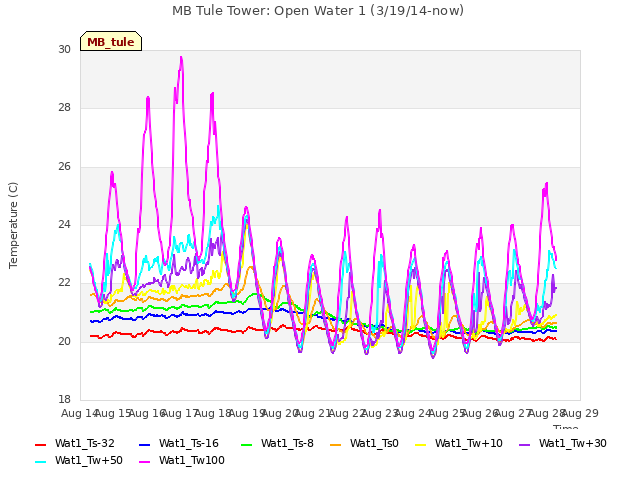
Task: Toggle the Wat1_Tw+30 legend entry
Action: (x=562, y=443)
